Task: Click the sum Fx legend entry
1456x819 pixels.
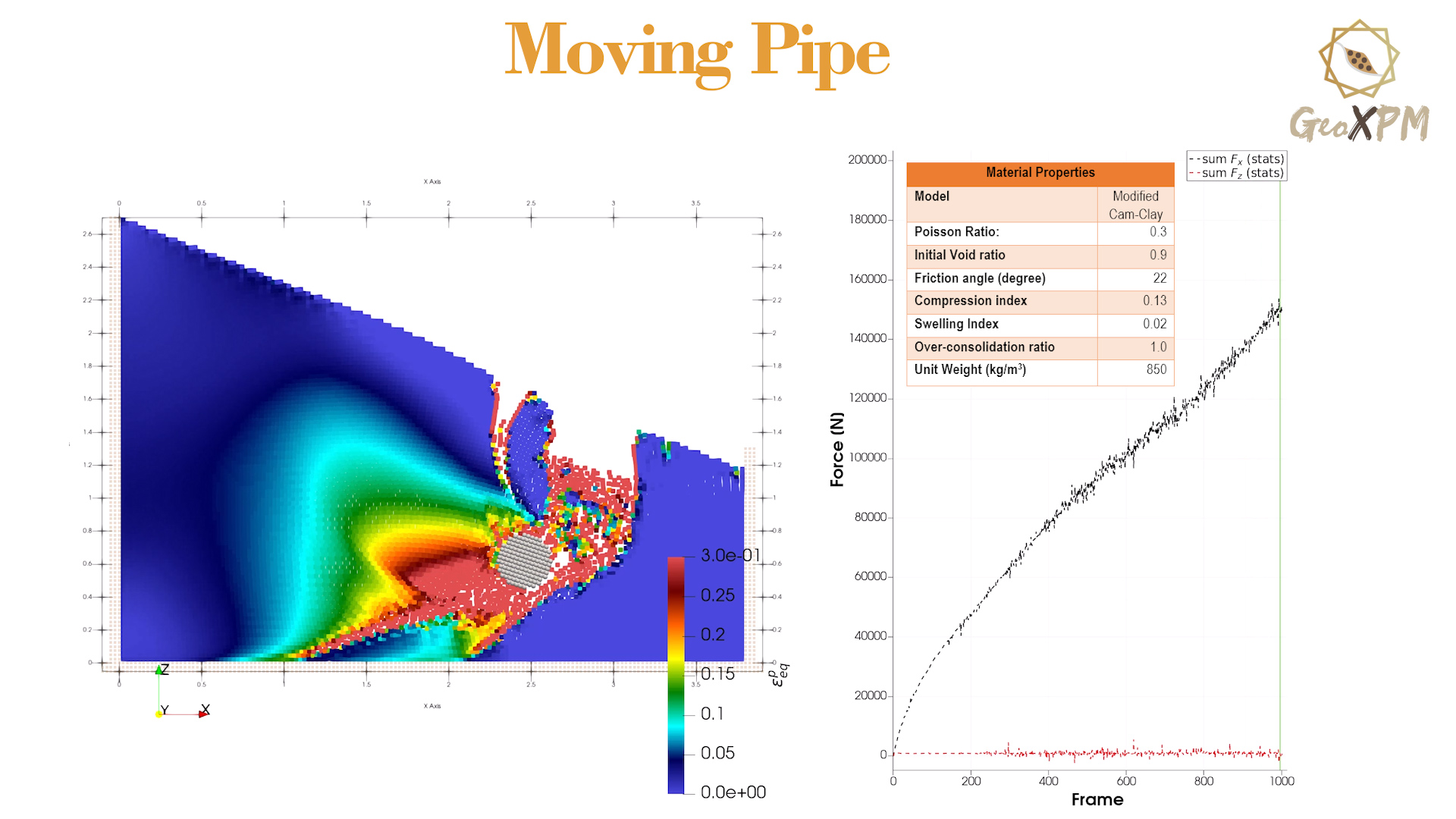Action: tap(1237, 159)
